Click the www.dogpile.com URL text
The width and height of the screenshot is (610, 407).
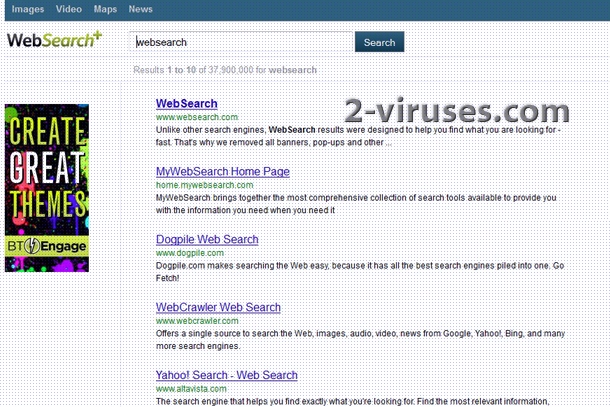point(190,253)
